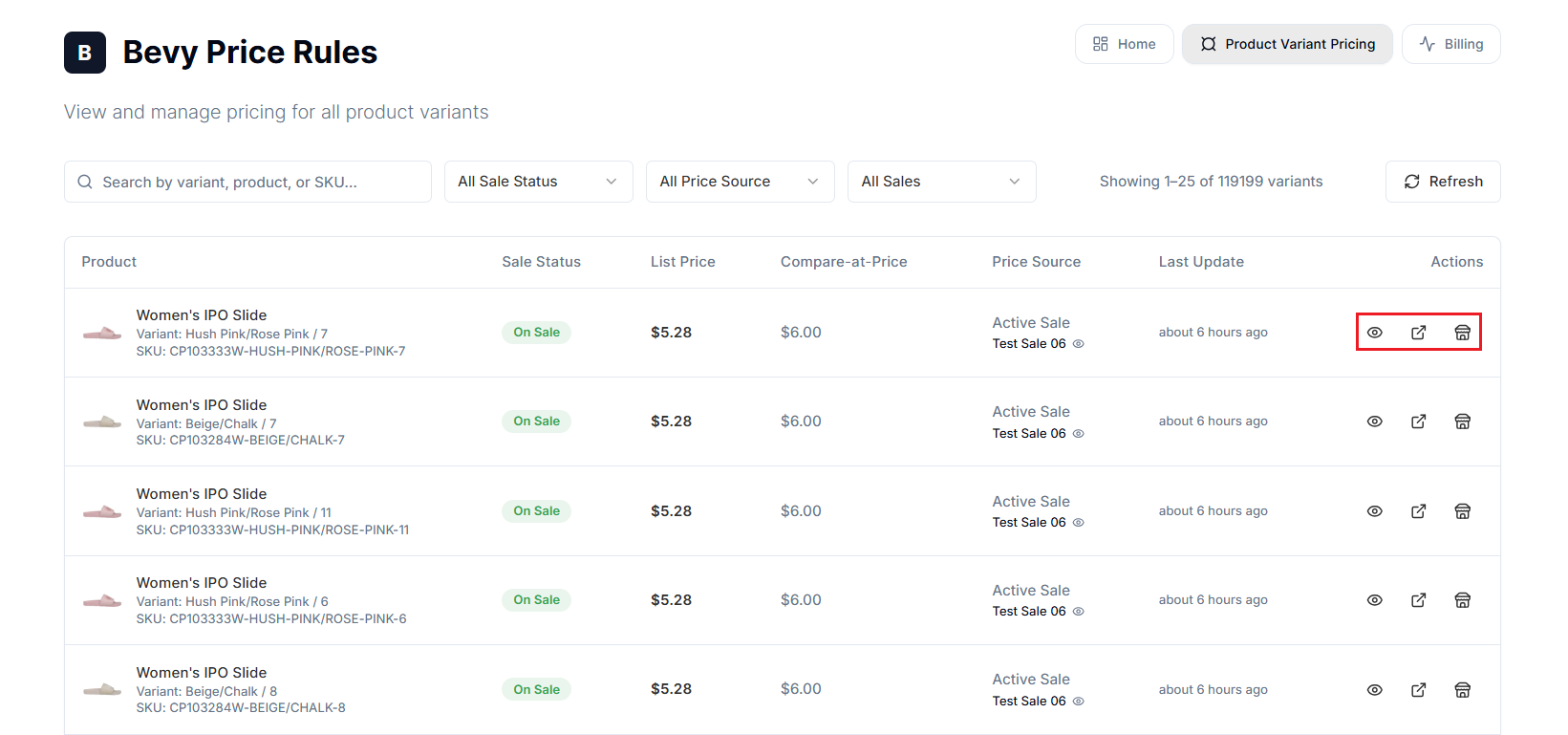Preview Test Sale 06 eye in Rose Pink / 7 row
The height and width of the screenshot is (735, 1568).
pyautogui.click(x=1079, y=344)
